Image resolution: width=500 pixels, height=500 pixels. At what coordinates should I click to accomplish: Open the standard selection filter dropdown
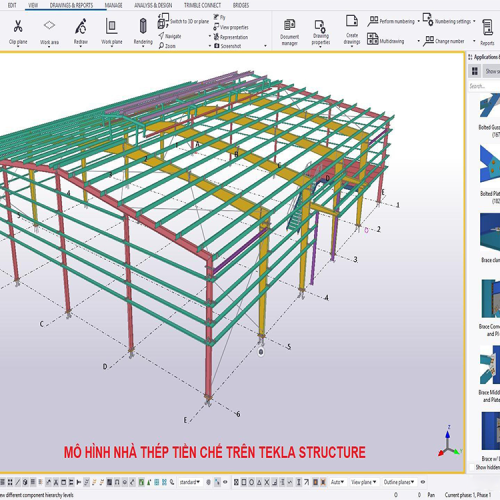pyautogui.click(x=190, y=482)
